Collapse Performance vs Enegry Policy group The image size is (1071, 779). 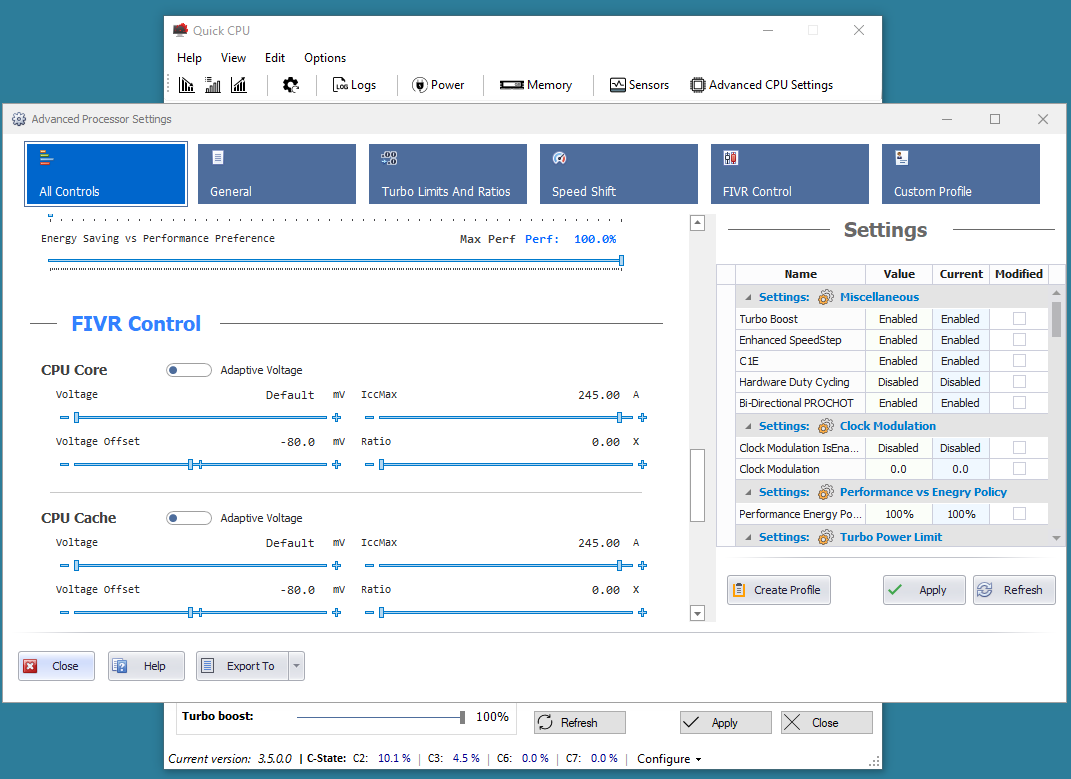tap(748, 493)
